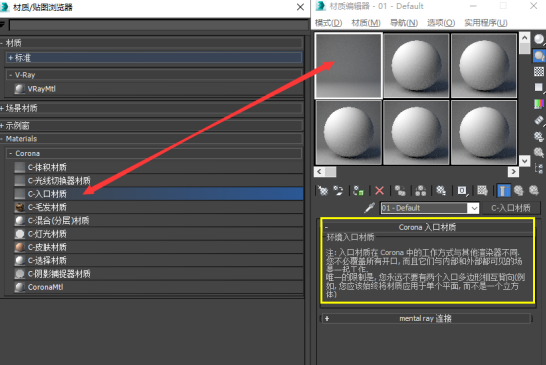546x365 pixels.
Task: Click the C-入口材质 material type button
Action: pos(510,208)
